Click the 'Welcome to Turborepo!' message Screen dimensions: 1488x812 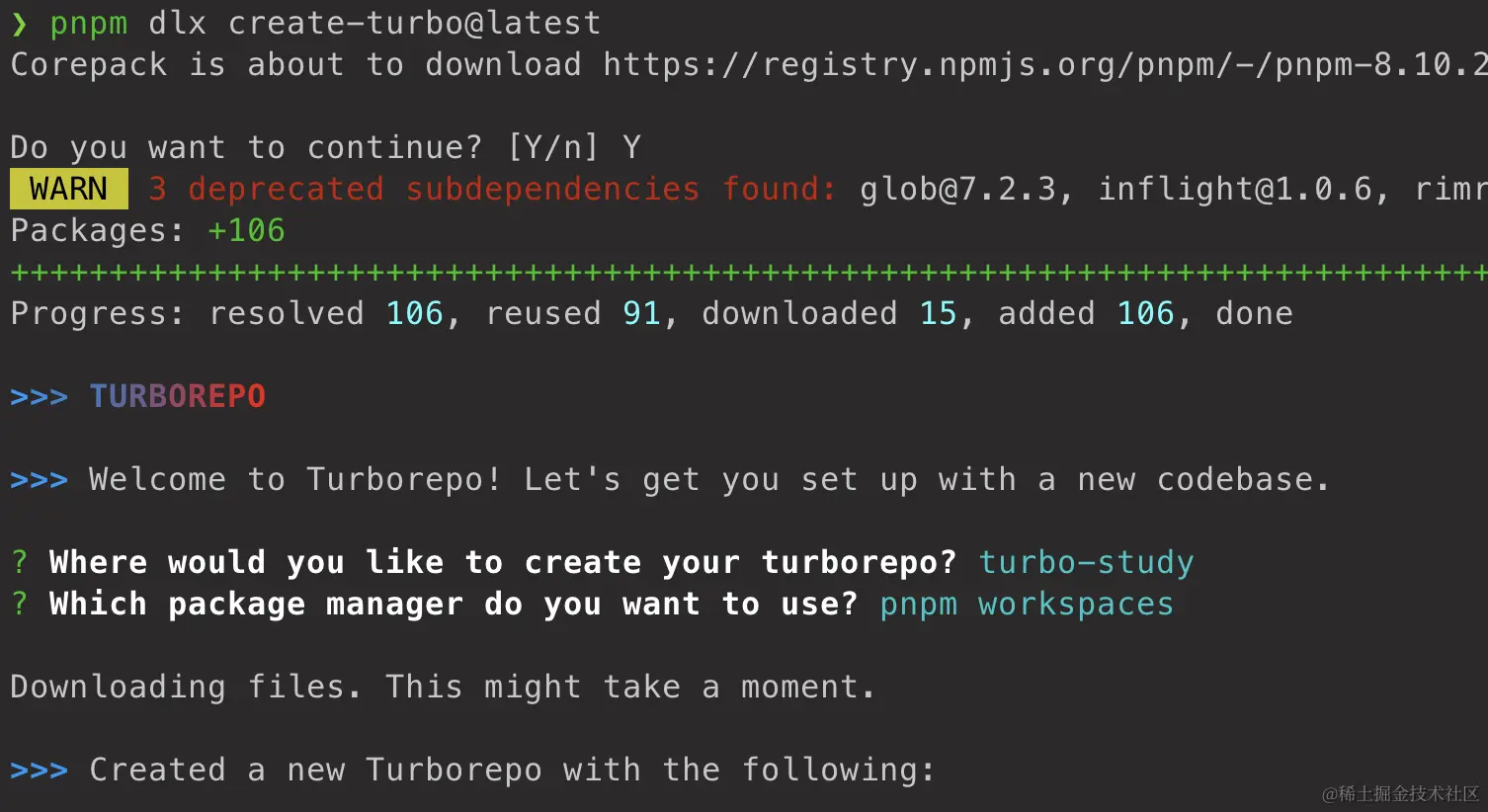click(x=295, y=479)
